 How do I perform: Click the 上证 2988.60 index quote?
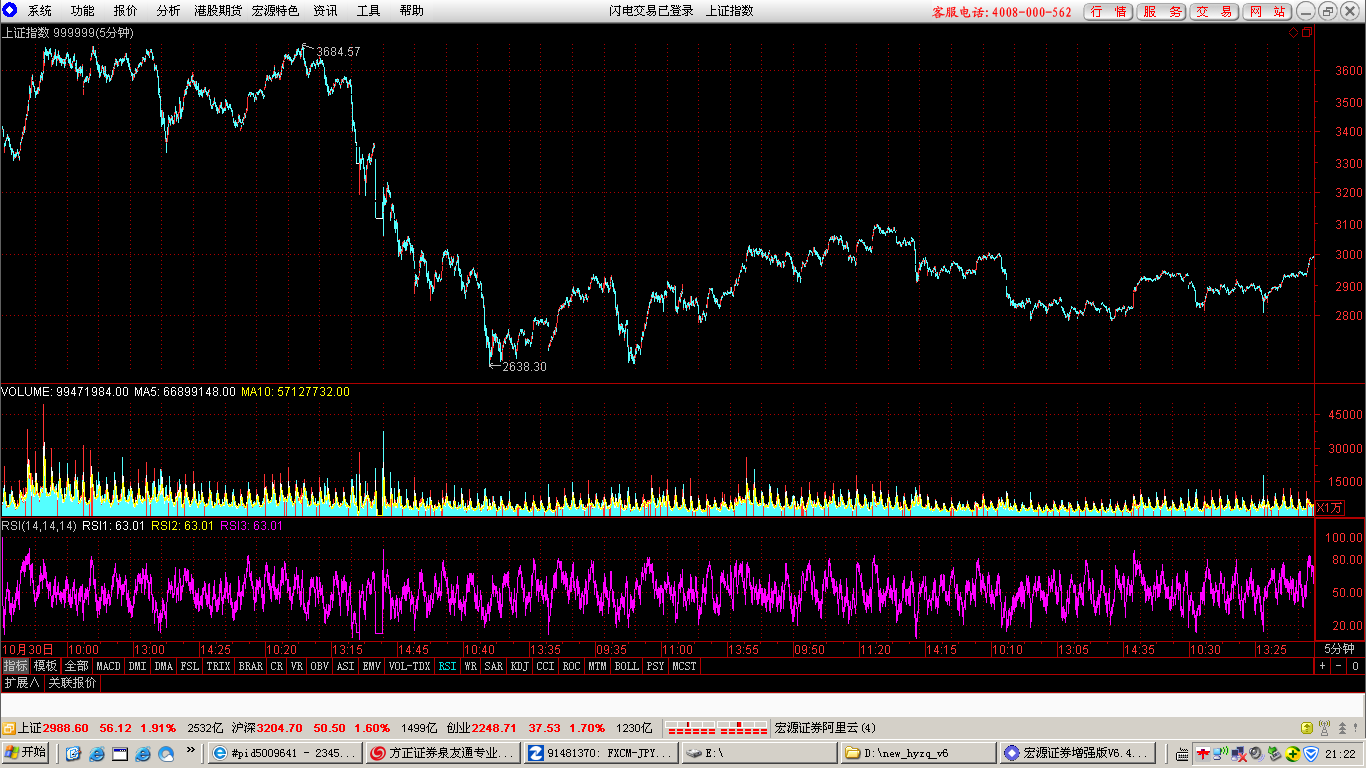point(53,728)
